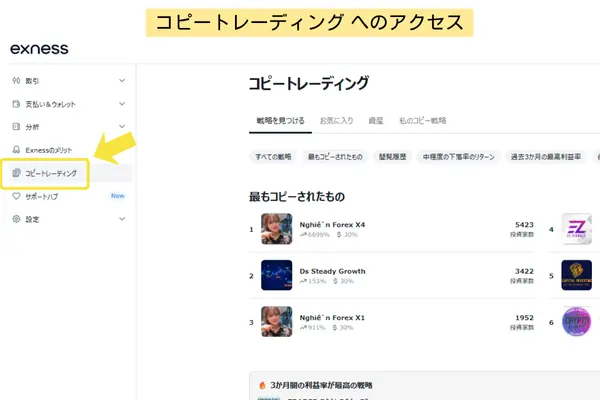Click the 取引 sidebar icon
The height and width of the screenshot is (400, 600).
click(16, 81)
